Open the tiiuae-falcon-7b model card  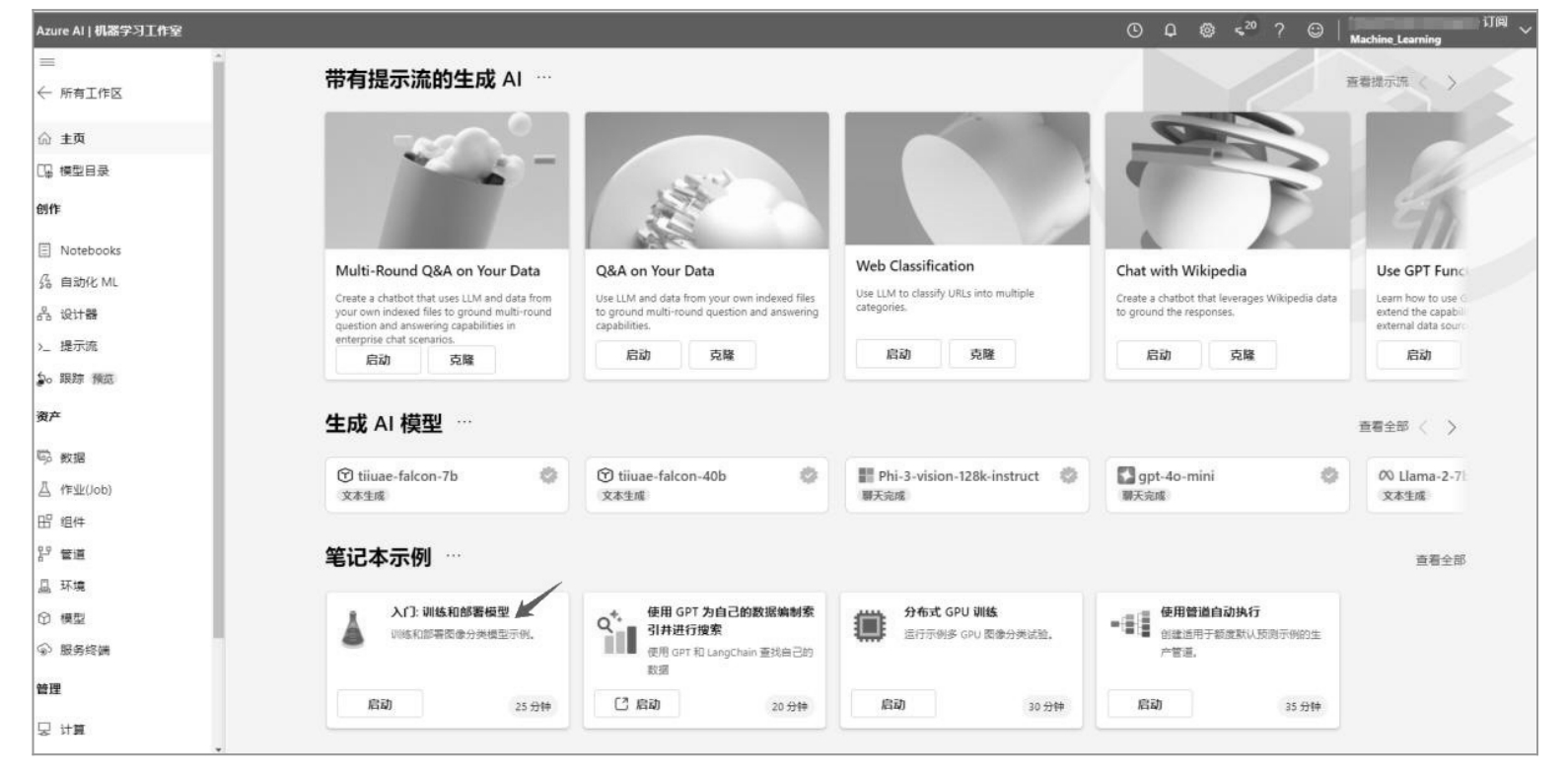pos(447,484)
